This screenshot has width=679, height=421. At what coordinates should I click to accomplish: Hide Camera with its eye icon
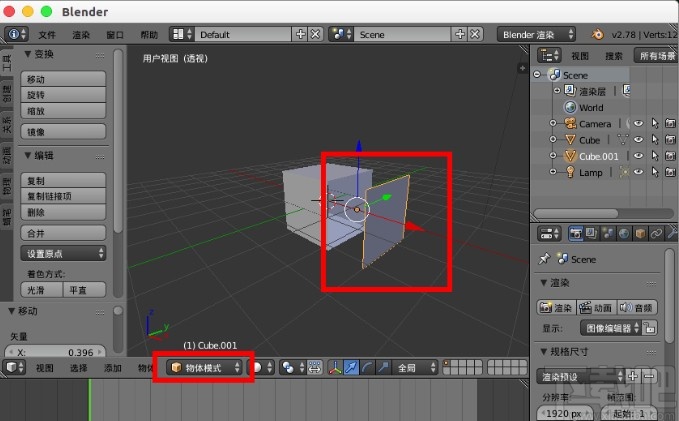[x=638, y=123]
